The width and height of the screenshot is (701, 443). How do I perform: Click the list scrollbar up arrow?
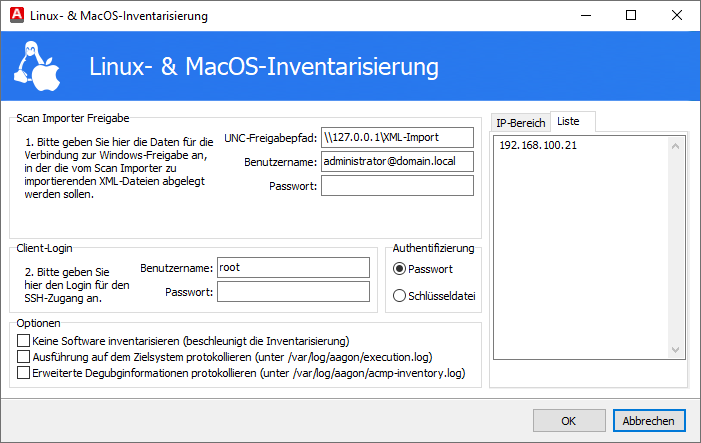[x=677, y=145]
